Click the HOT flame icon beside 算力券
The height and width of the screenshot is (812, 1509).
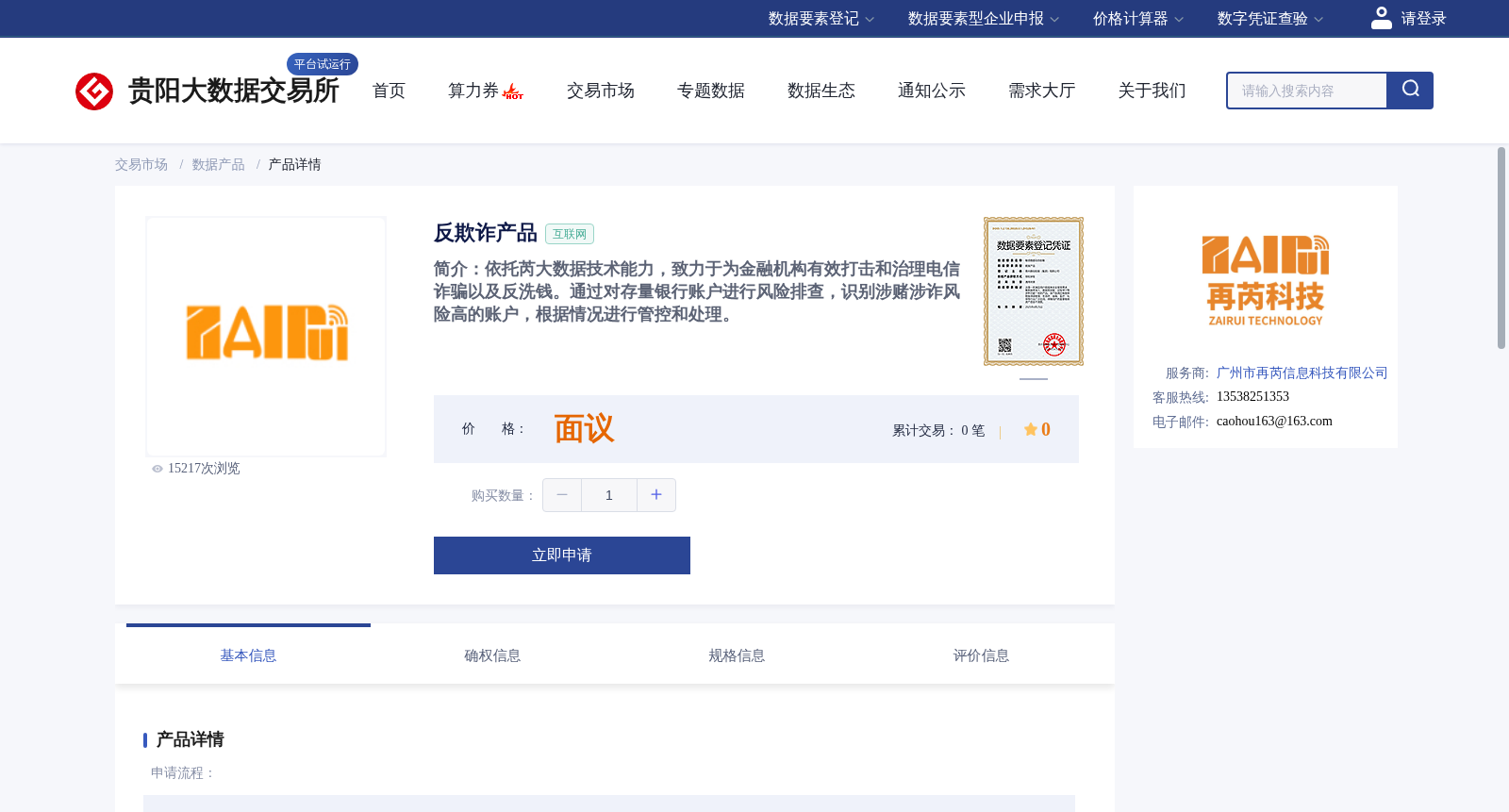513,92
